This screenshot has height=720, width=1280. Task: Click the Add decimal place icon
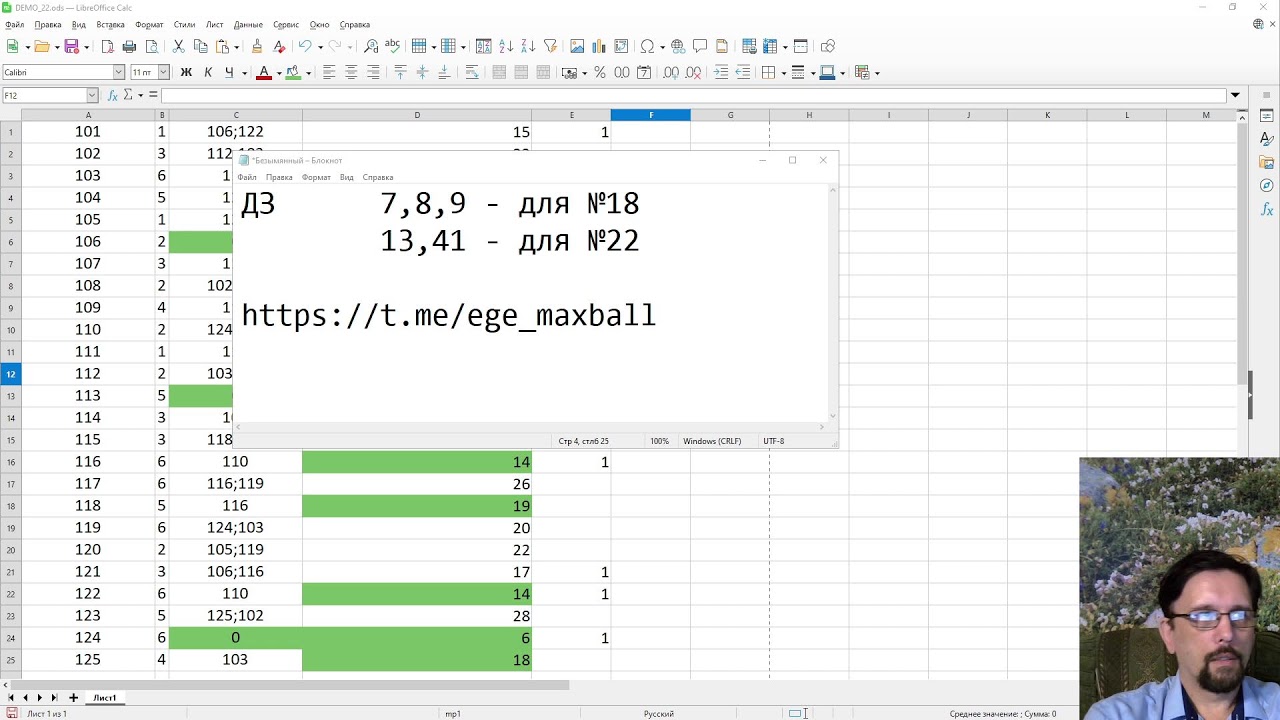(671, 72)
